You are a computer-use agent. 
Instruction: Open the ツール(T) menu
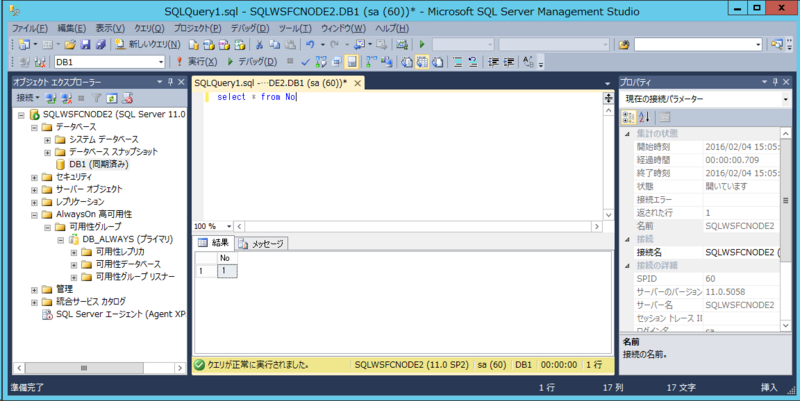pyautogui.click(x=295, y=28)
